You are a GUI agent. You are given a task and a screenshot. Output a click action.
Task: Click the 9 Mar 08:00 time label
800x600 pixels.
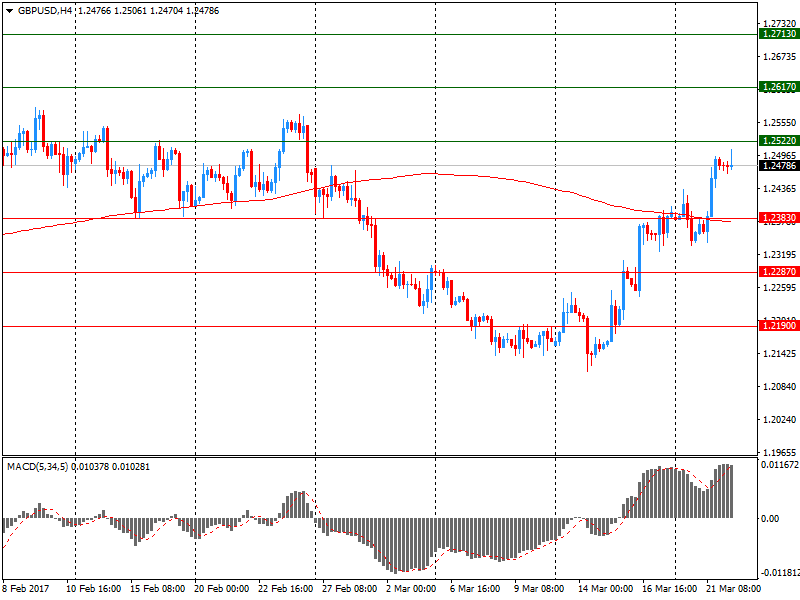coord(539,589)
